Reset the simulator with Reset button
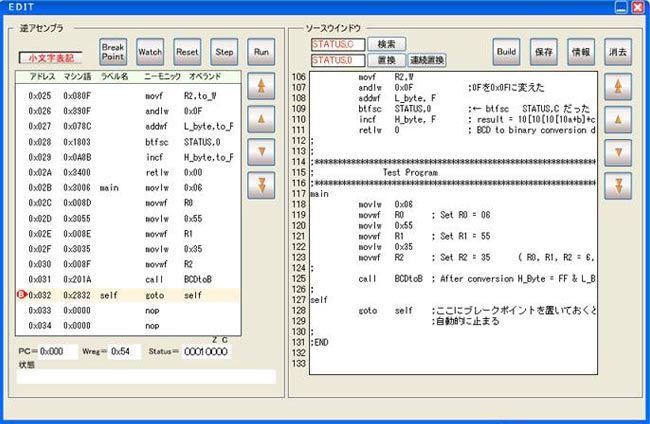The height and width of the screenshot is (424, 650). (187, 50)
